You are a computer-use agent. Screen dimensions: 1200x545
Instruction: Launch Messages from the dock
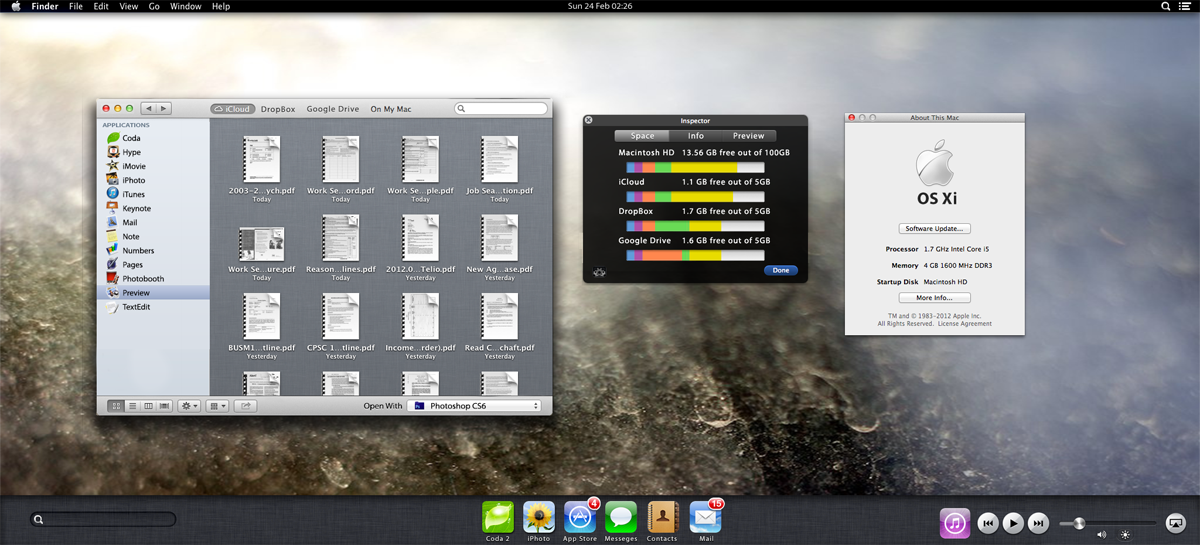pos(621,517)
